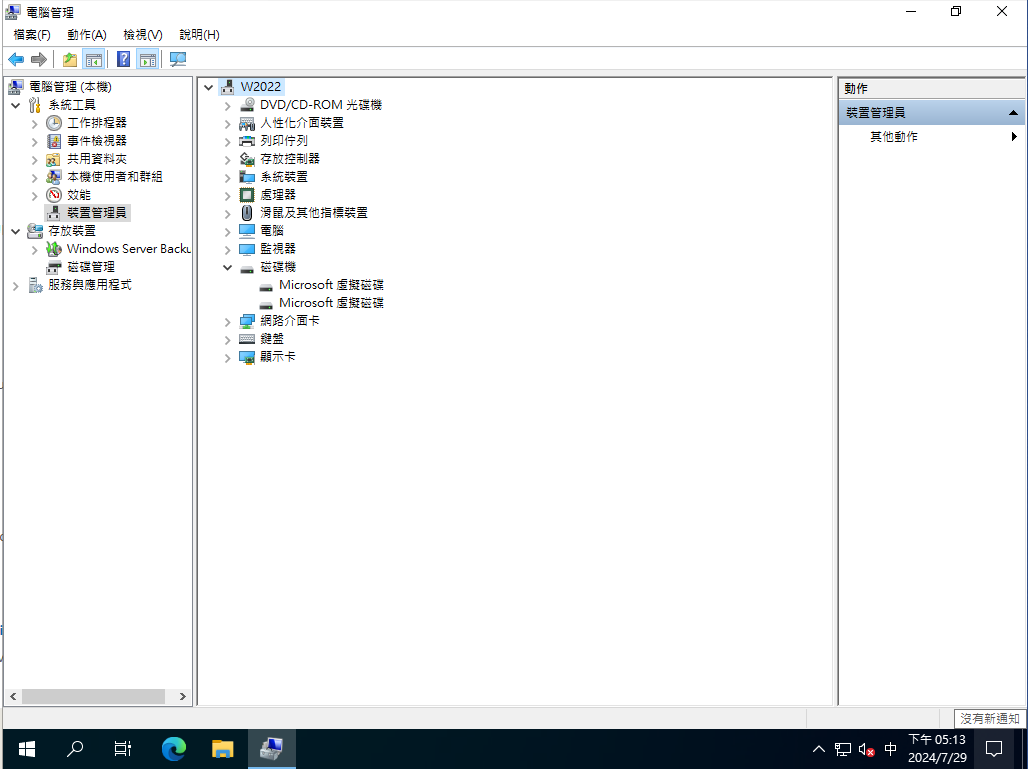Select the 監視器 monitor icon
The height and width of the screenshot is (769, 1028).
247,249
